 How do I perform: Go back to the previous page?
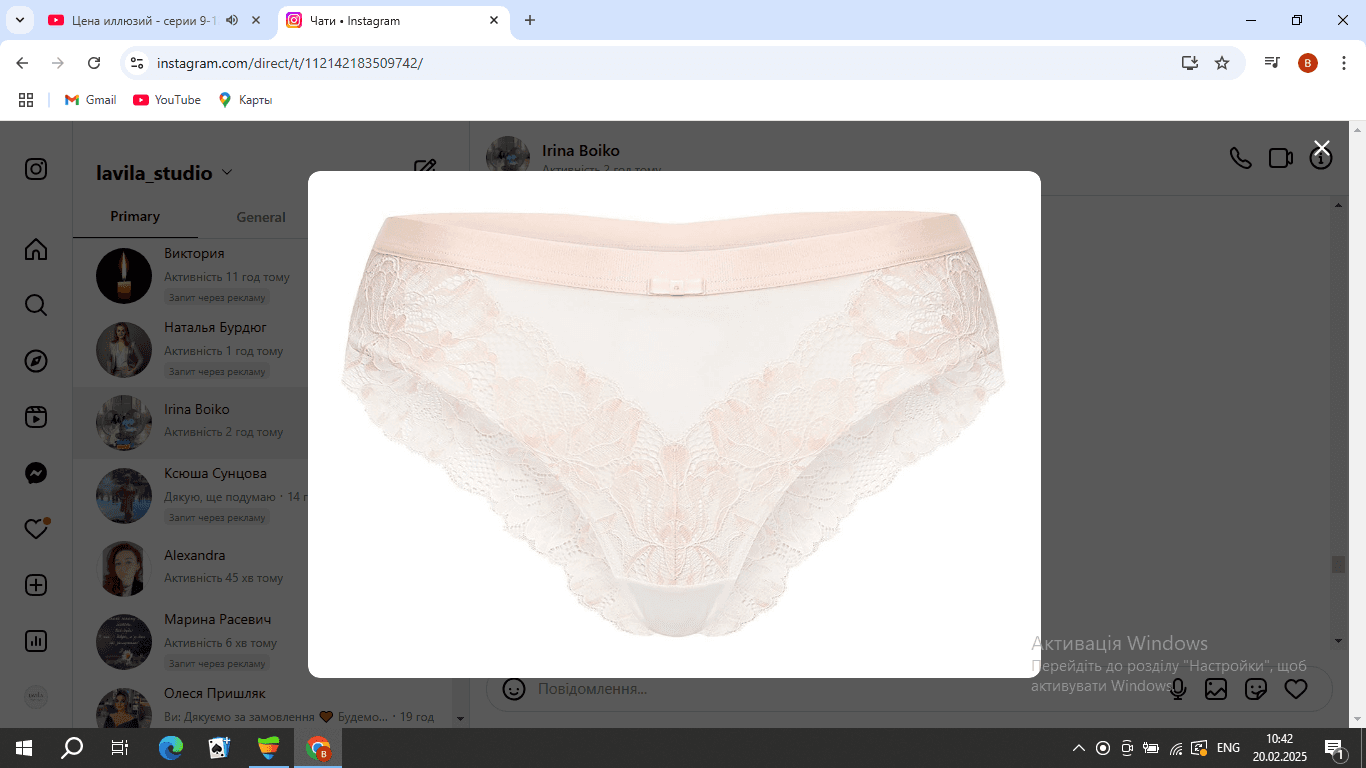coord(22,63)
